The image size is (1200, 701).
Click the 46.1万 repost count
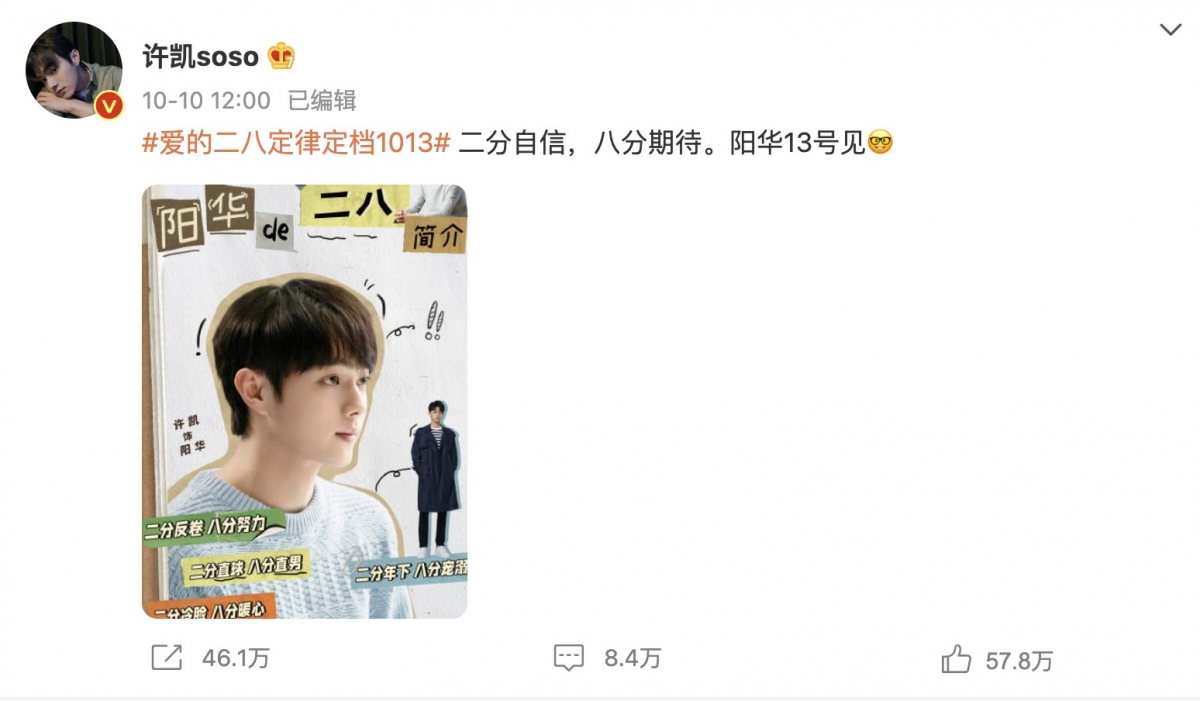click(x=235, y=658)
